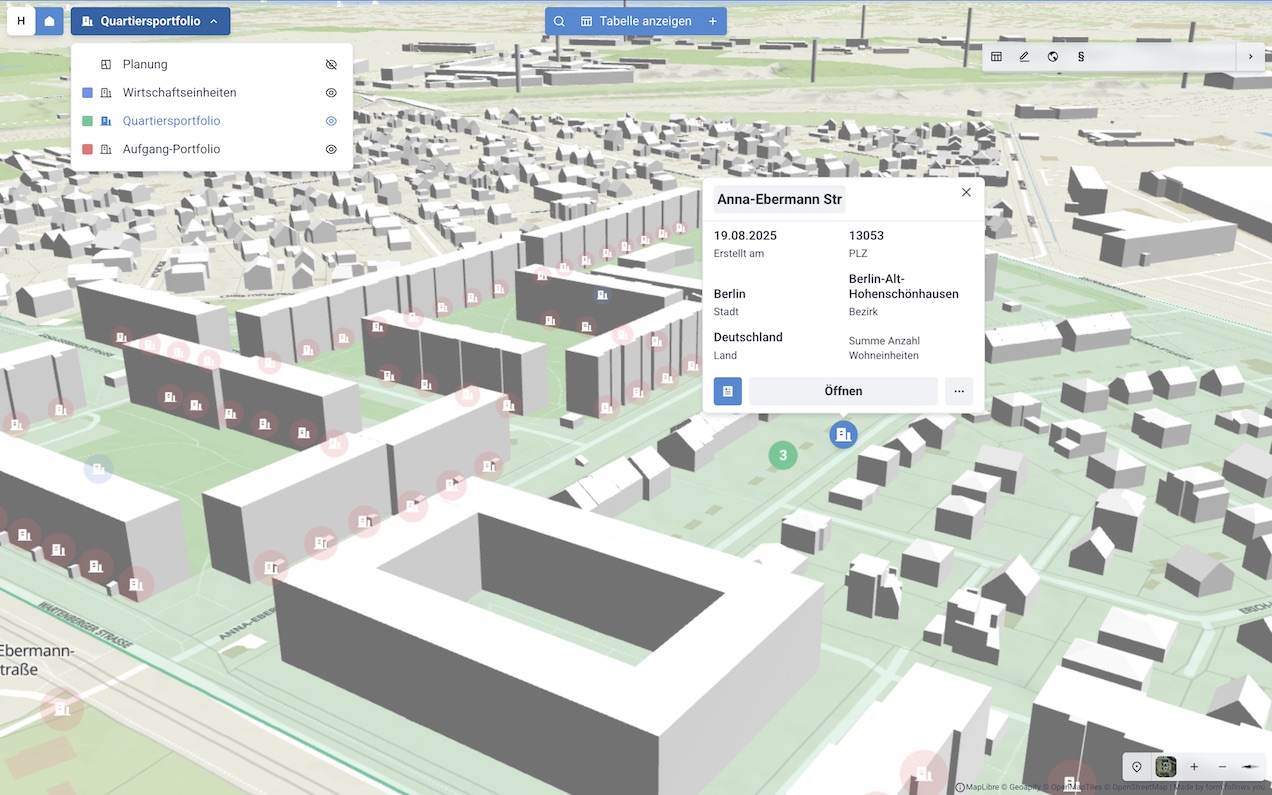
Task: Reset map orientation with compass needle
Action: (1249, 767)
